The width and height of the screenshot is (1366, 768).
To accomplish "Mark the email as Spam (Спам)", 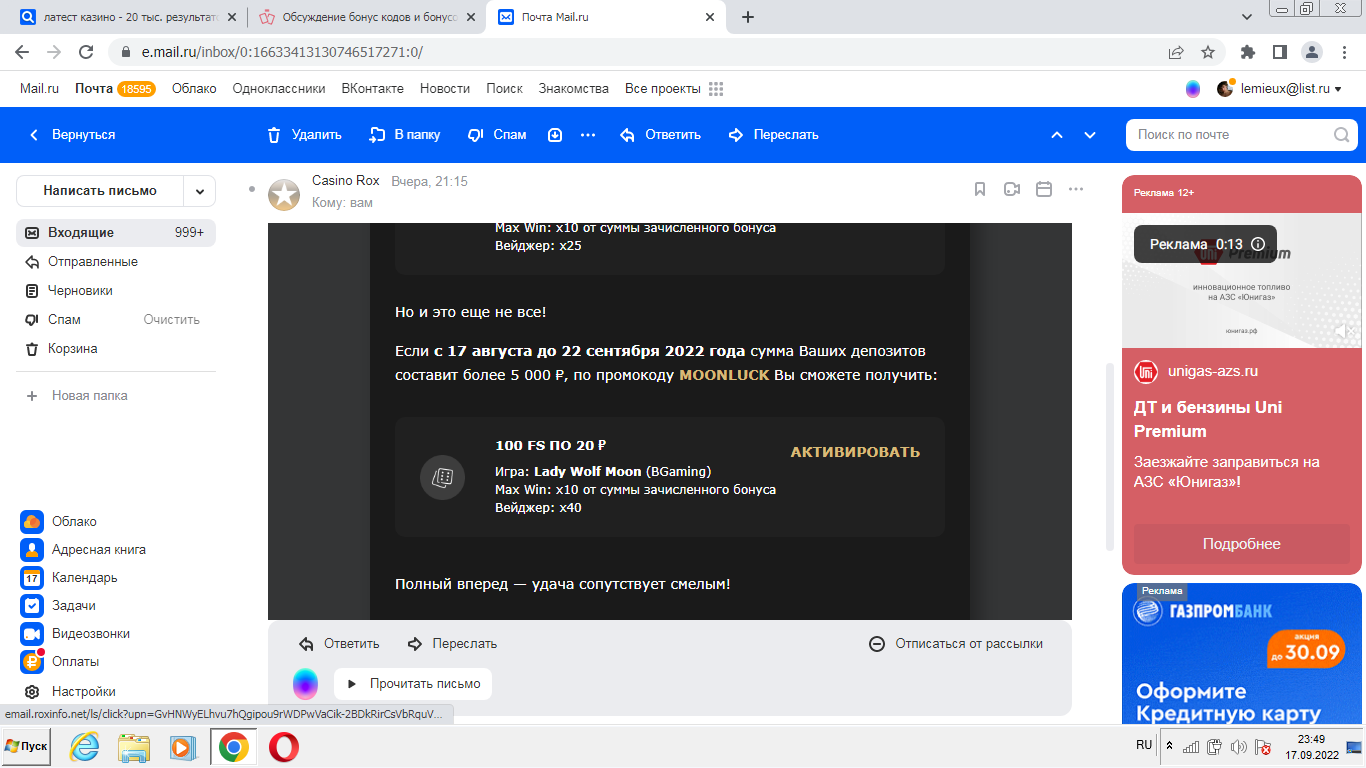I will [497, 135].
